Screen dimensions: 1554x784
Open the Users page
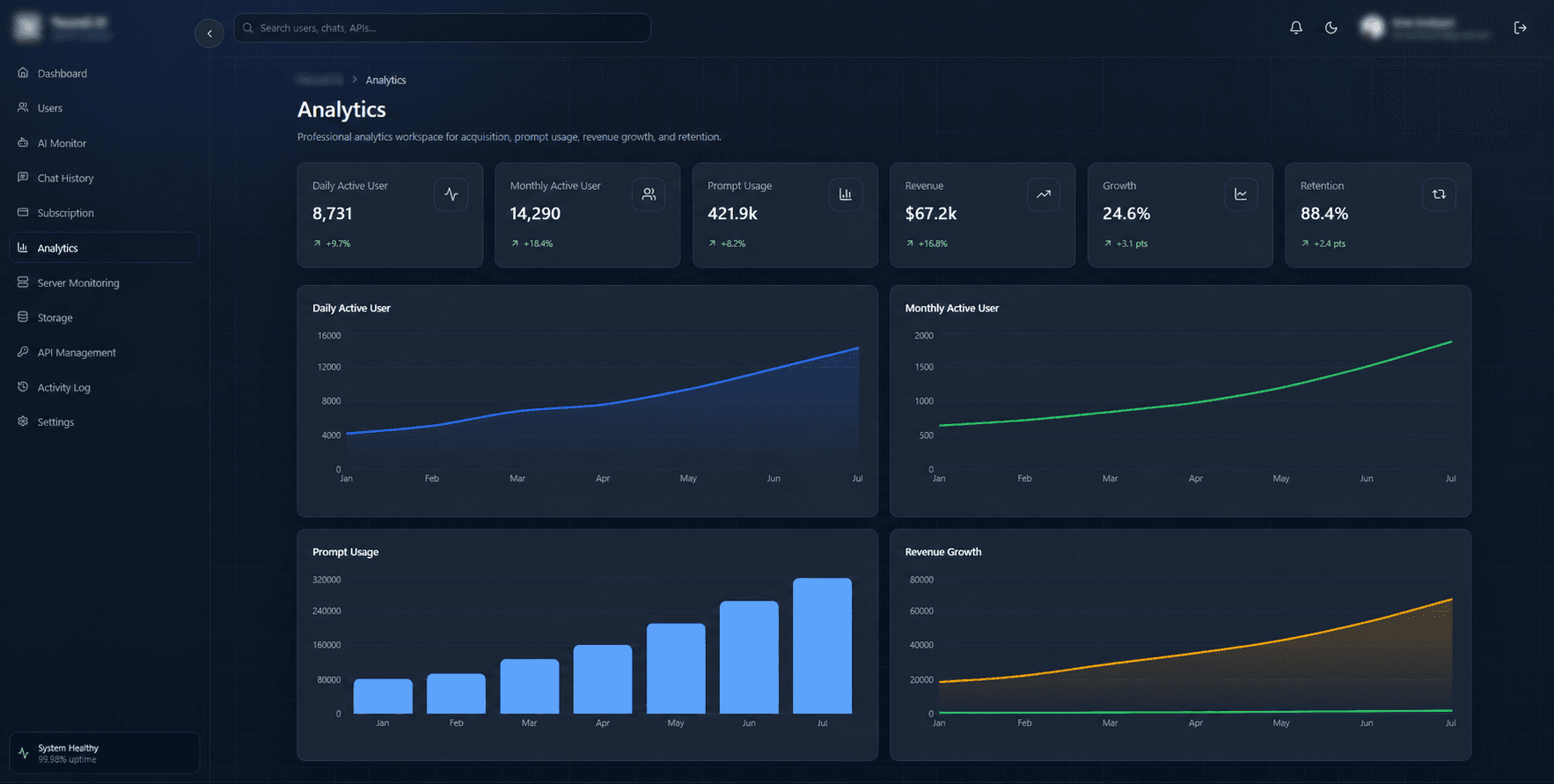[x=104, y=107]
